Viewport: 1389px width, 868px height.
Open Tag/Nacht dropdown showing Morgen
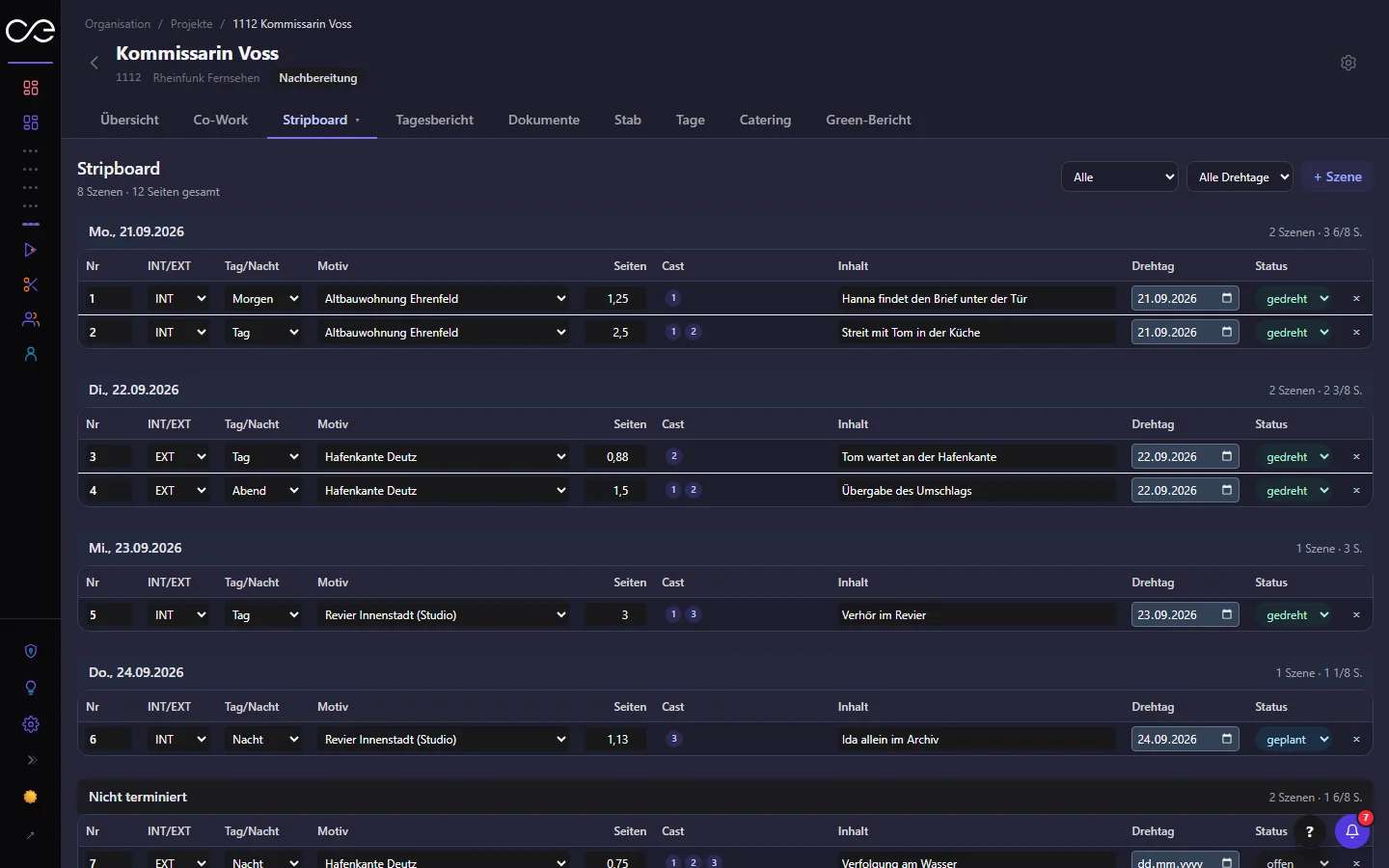click(263, 299)
